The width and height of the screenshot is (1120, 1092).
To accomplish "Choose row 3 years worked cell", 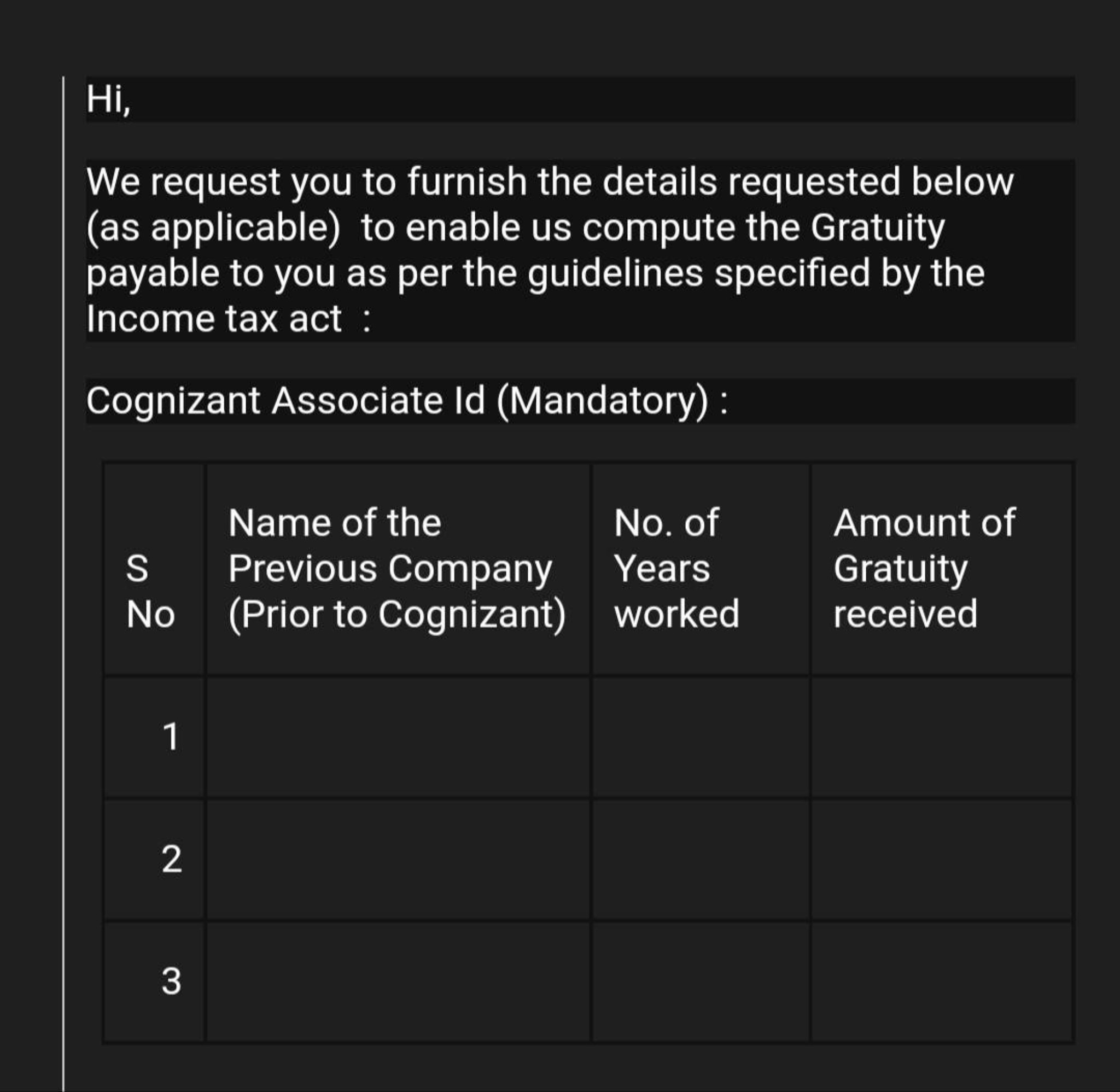I will click(701, 982).
